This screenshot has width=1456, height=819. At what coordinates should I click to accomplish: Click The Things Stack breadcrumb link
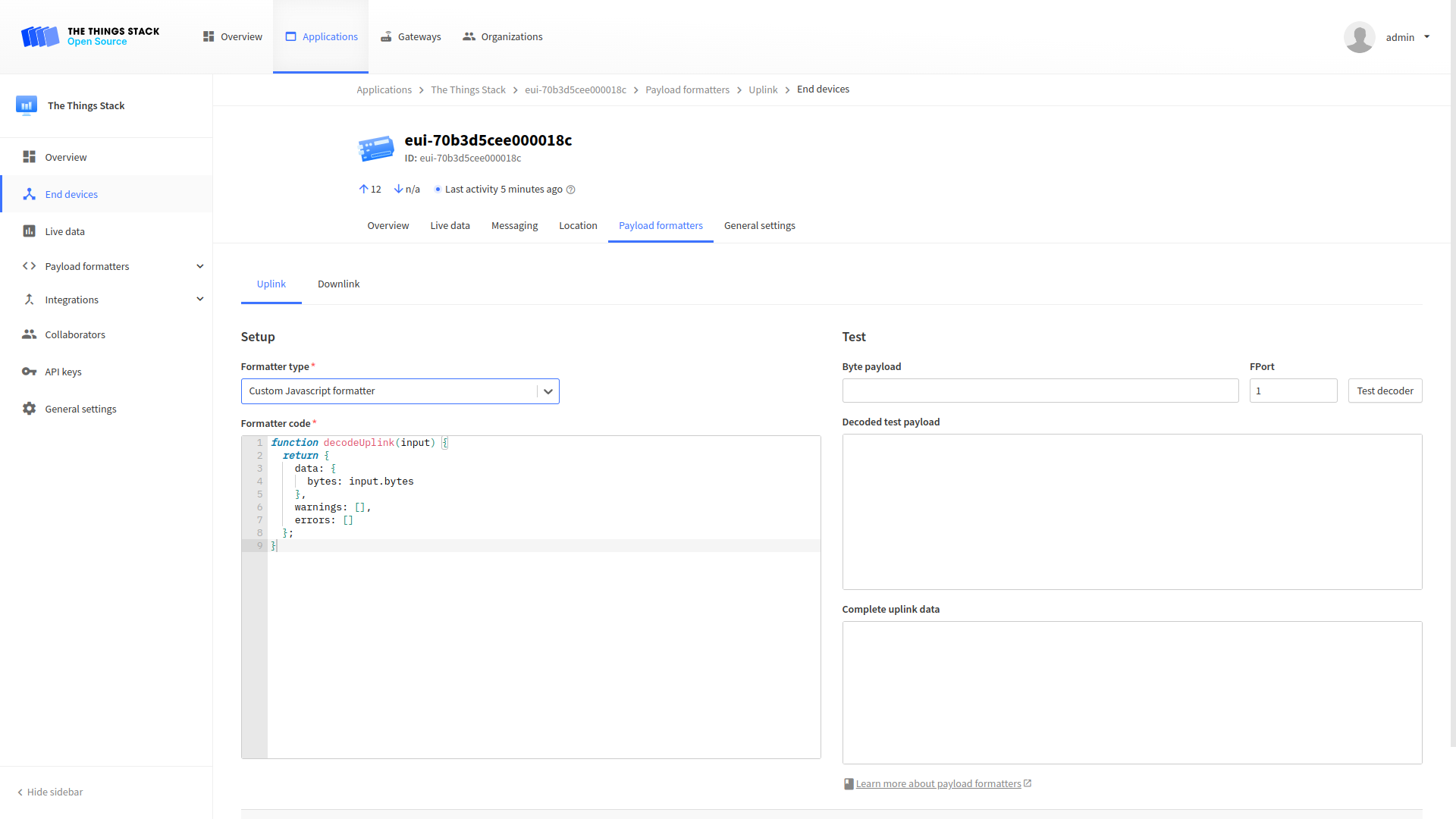(468, 89)
